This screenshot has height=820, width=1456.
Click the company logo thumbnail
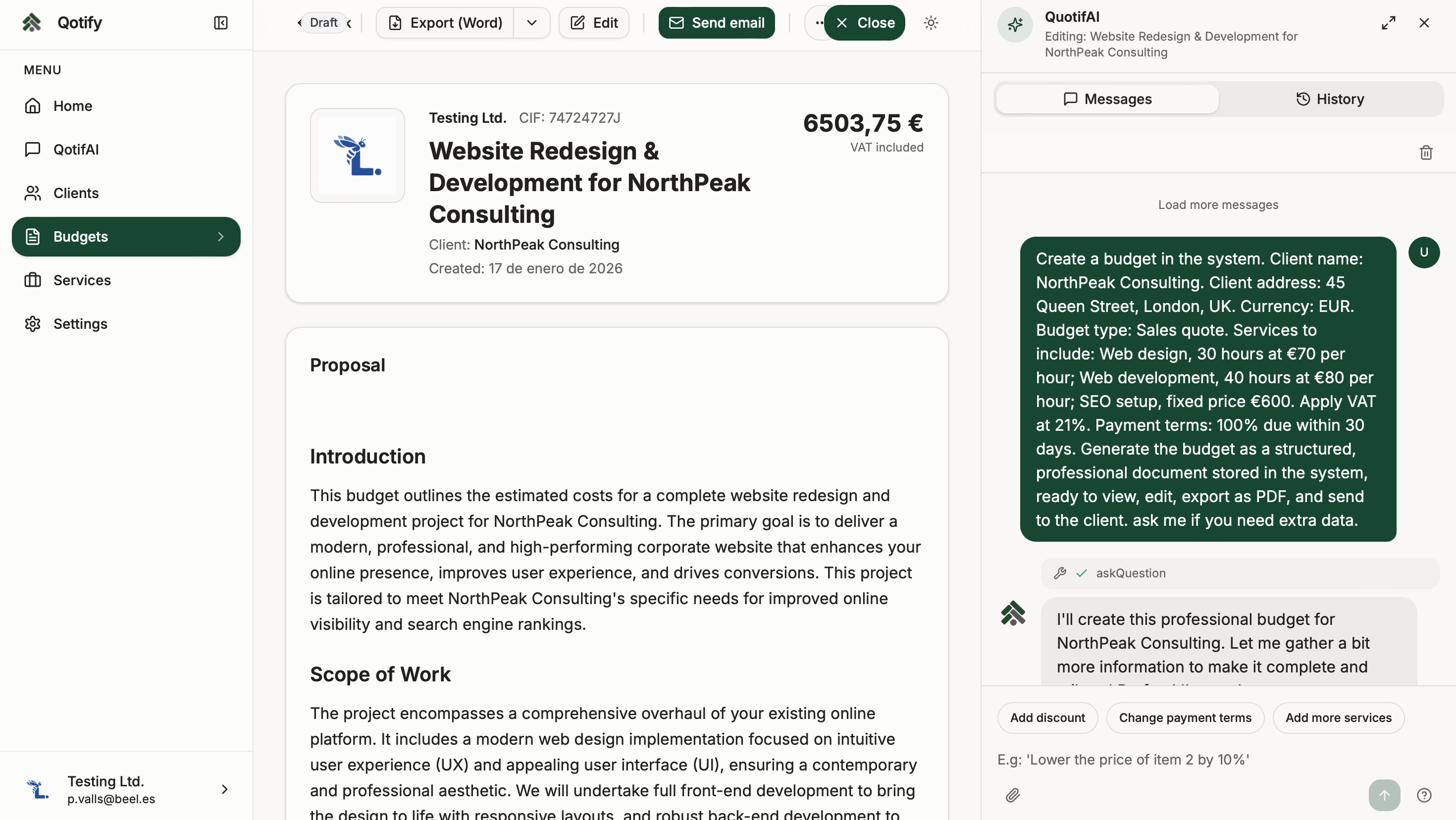357,155
